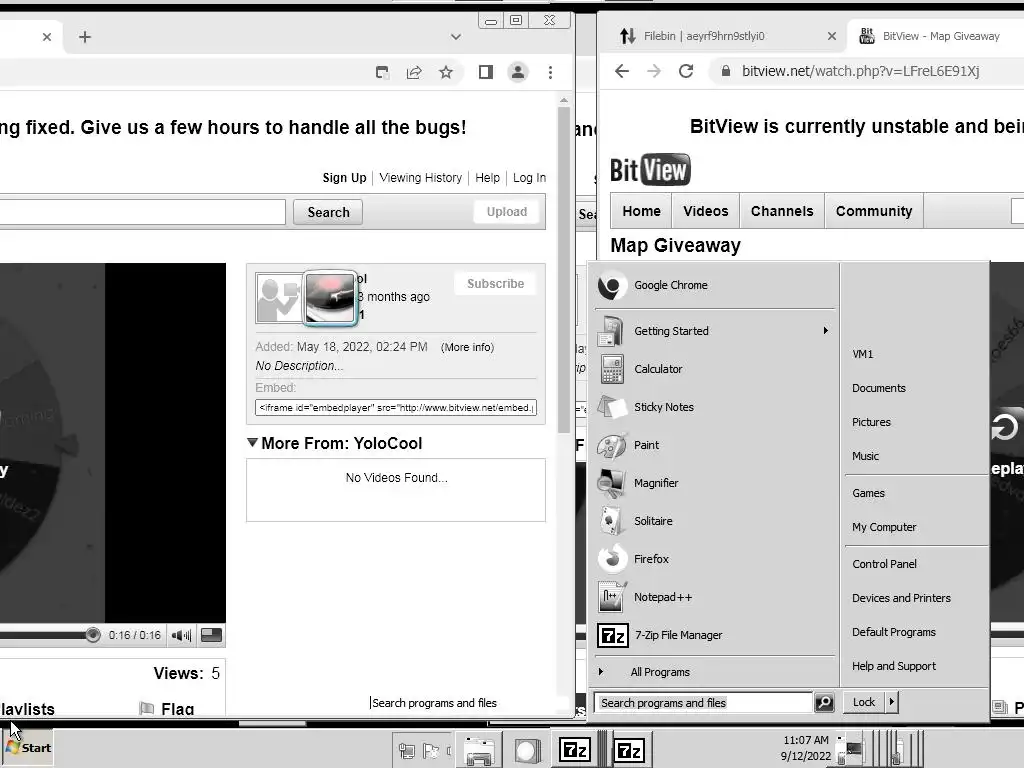Open Help and Support from Start menu
Viewport: 1024px width, 768px height.
coord(893,666)
